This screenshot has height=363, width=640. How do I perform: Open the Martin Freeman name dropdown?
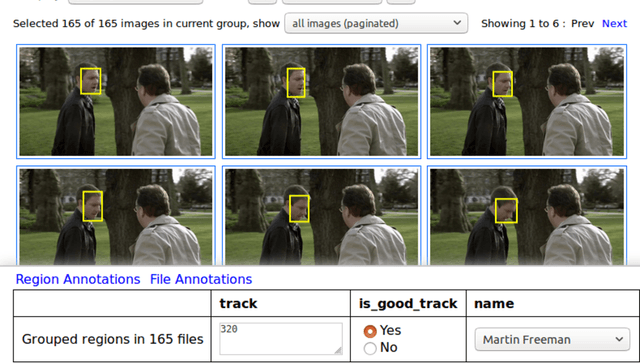click(552, 339)
